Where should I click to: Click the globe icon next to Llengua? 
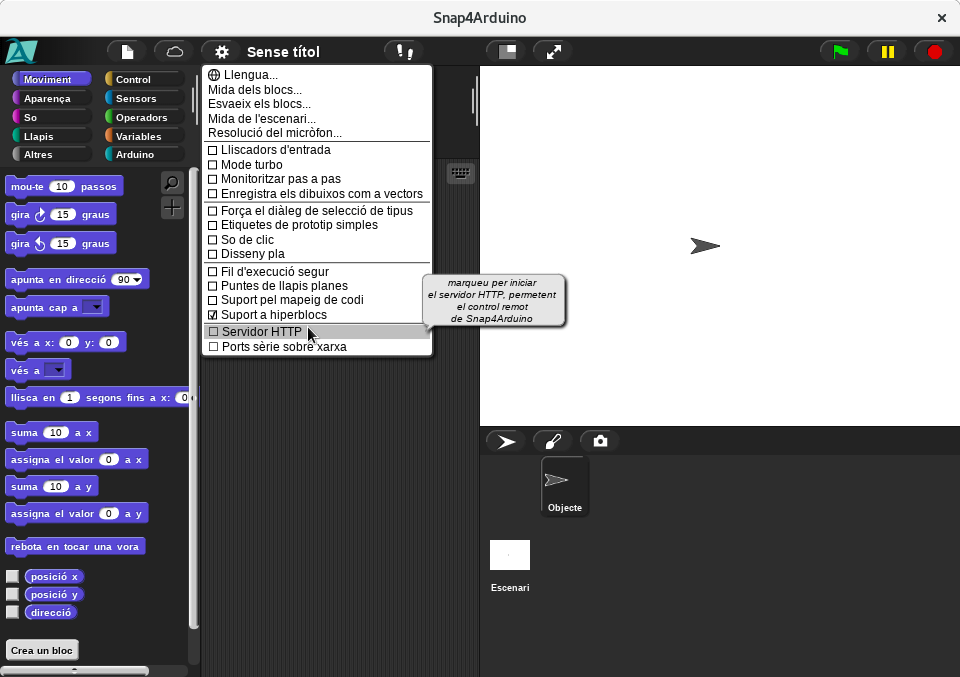[x=214, y=75]
